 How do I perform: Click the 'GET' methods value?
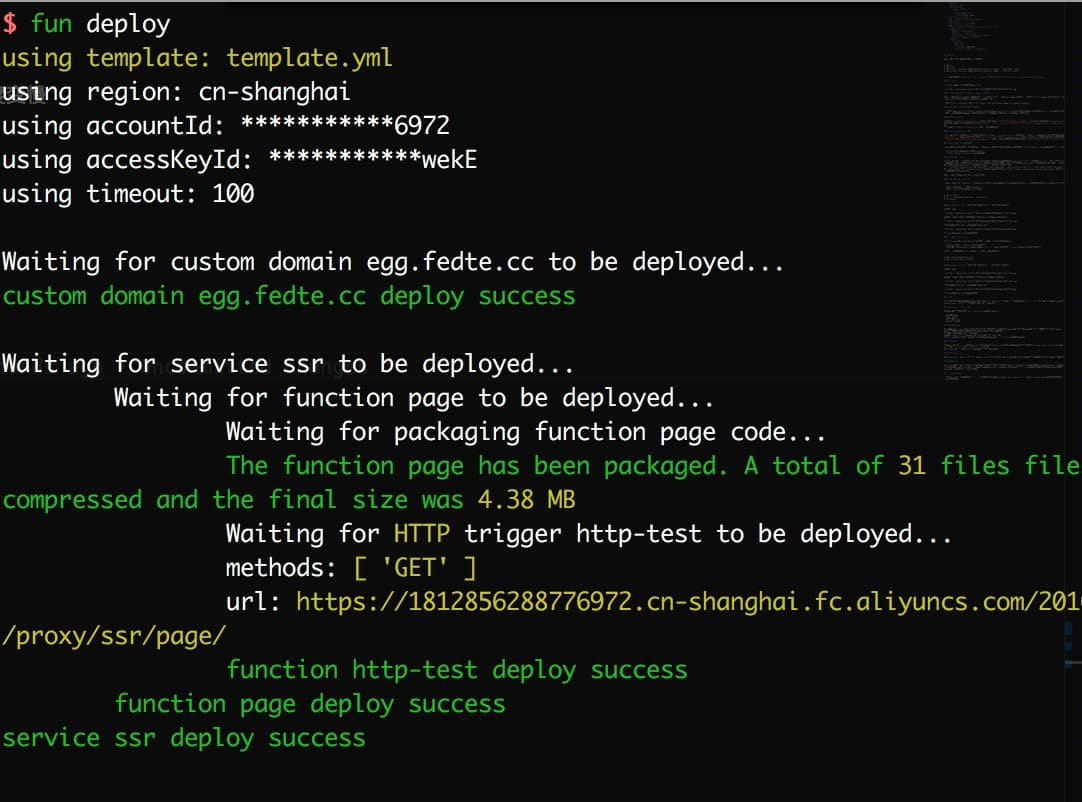coord(416,568)
